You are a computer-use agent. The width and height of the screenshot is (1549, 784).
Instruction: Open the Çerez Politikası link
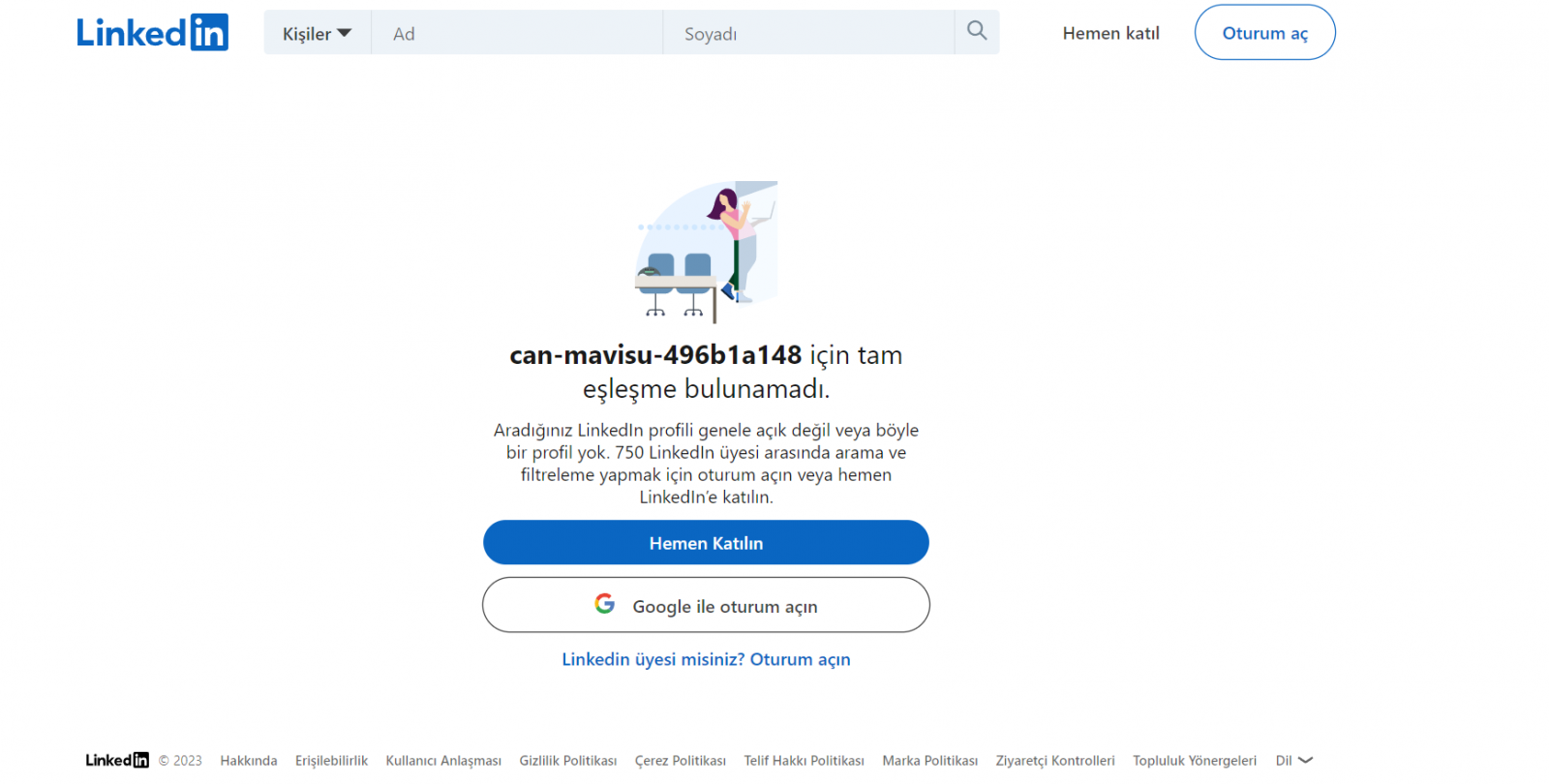pyautogui.click(x=680, y=761)
